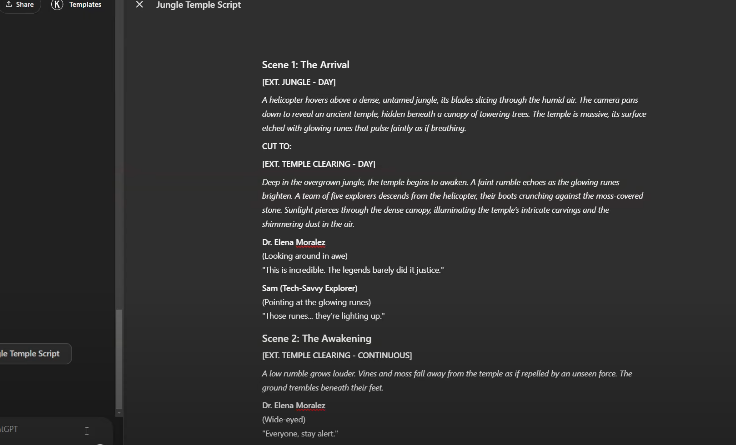Screen dimensions: 736x445
Task: Click the Share button label
Action: (x=24, y=5)
